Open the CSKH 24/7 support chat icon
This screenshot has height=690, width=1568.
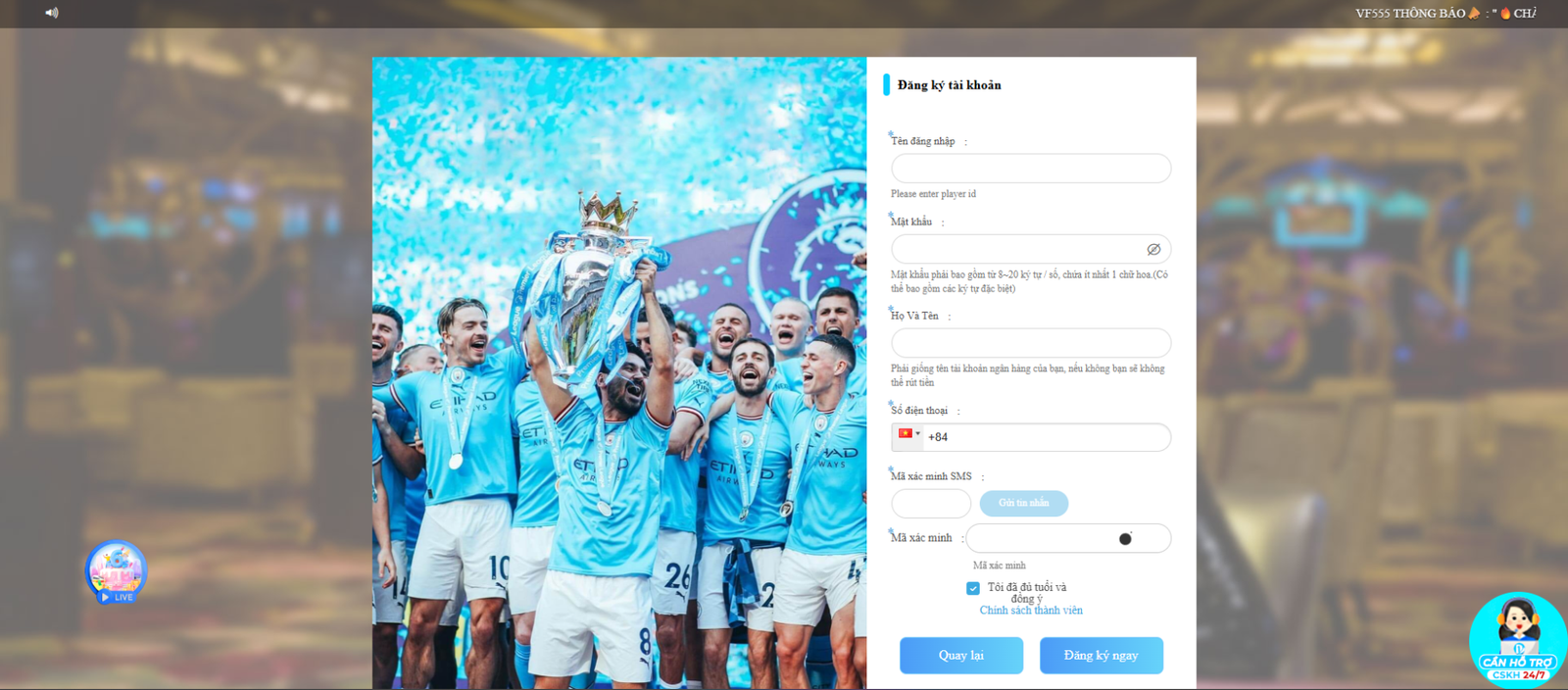tap(1518, 639)
